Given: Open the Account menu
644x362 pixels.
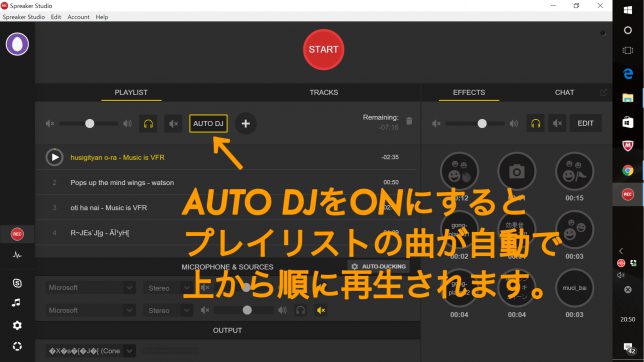Looking at the screenshot, I should [78, 17].
